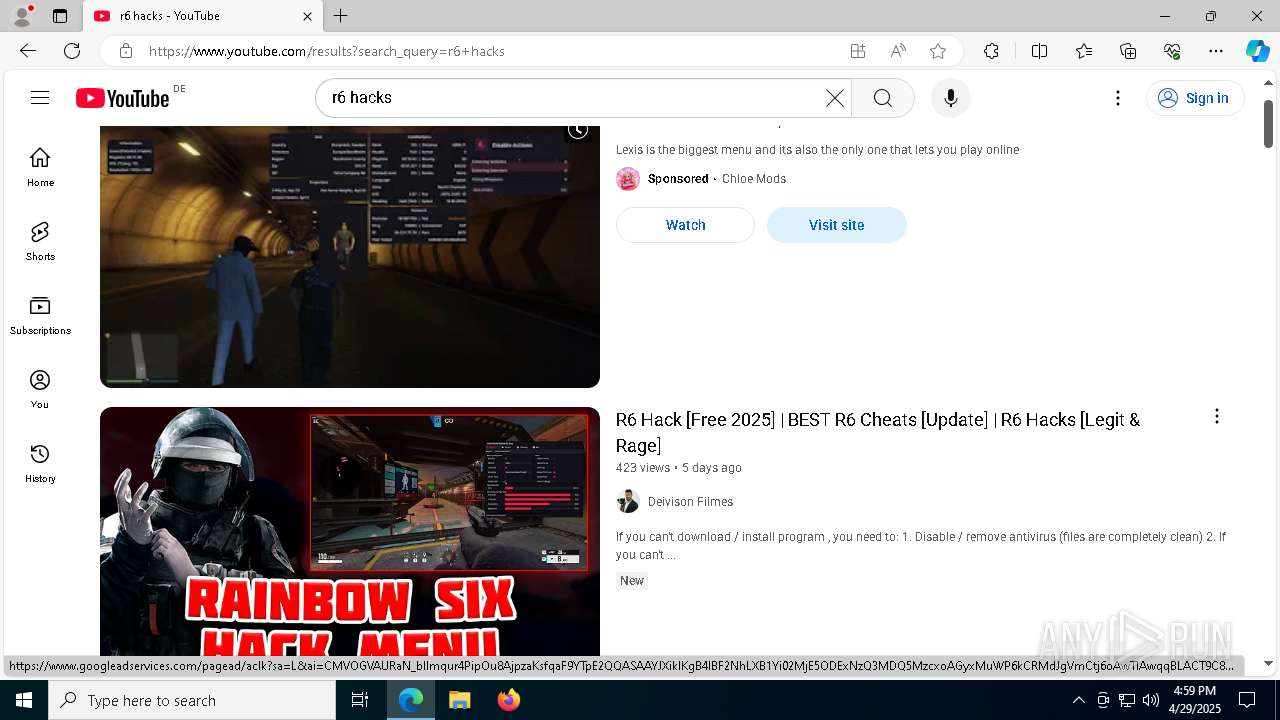This screenshot has width=1280, height=720.
Task: Open Edge profile avatar
Action: click(22, 16)
